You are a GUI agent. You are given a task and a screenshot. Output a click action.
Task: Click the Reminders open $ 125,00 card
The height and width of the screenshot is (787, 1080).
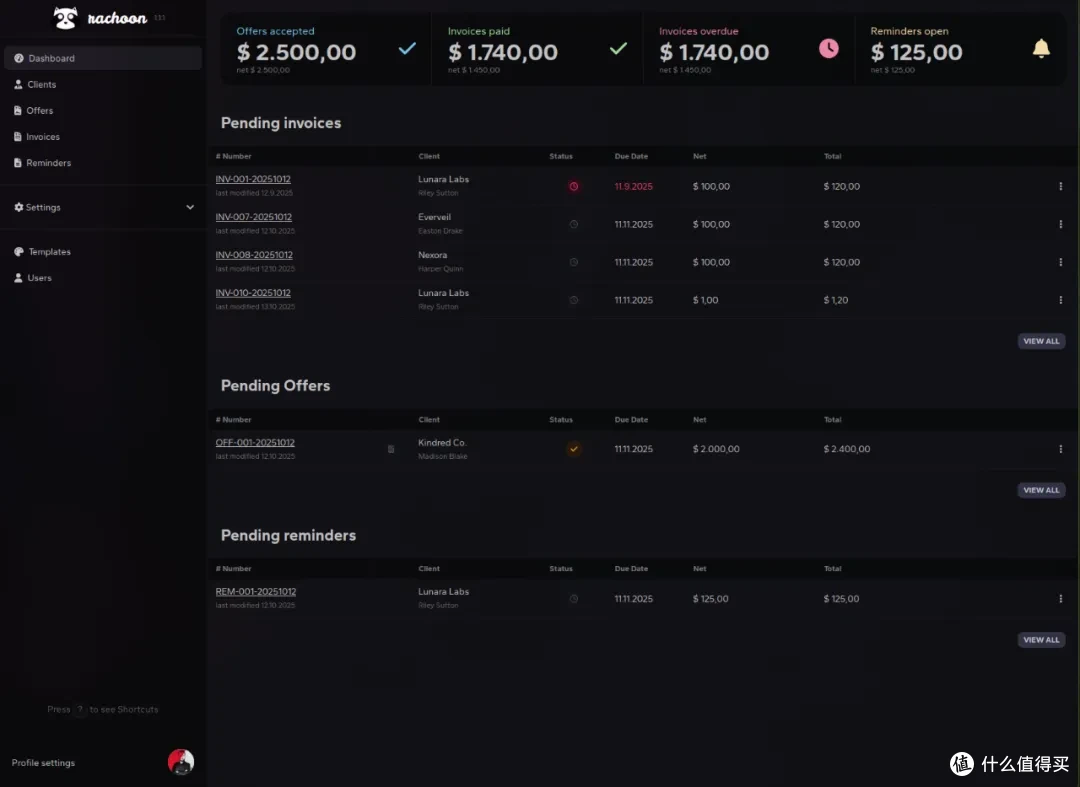coord(960,50)
